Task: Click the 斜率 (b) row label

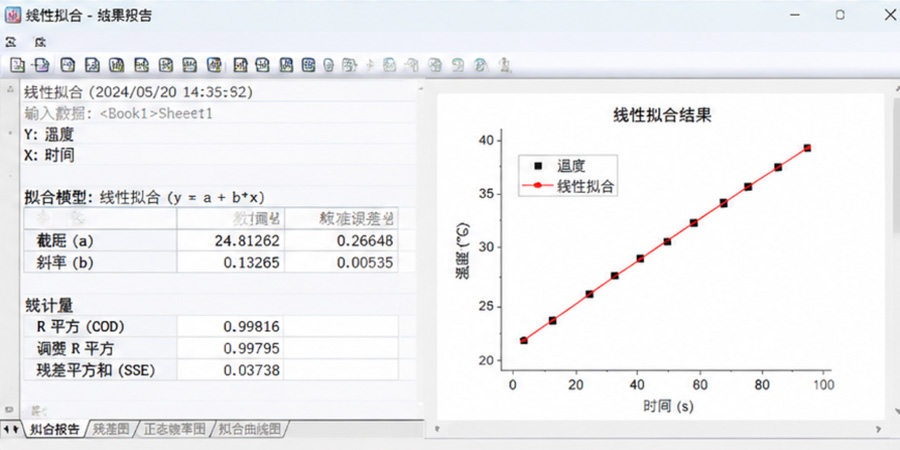Action: point(65,262)
